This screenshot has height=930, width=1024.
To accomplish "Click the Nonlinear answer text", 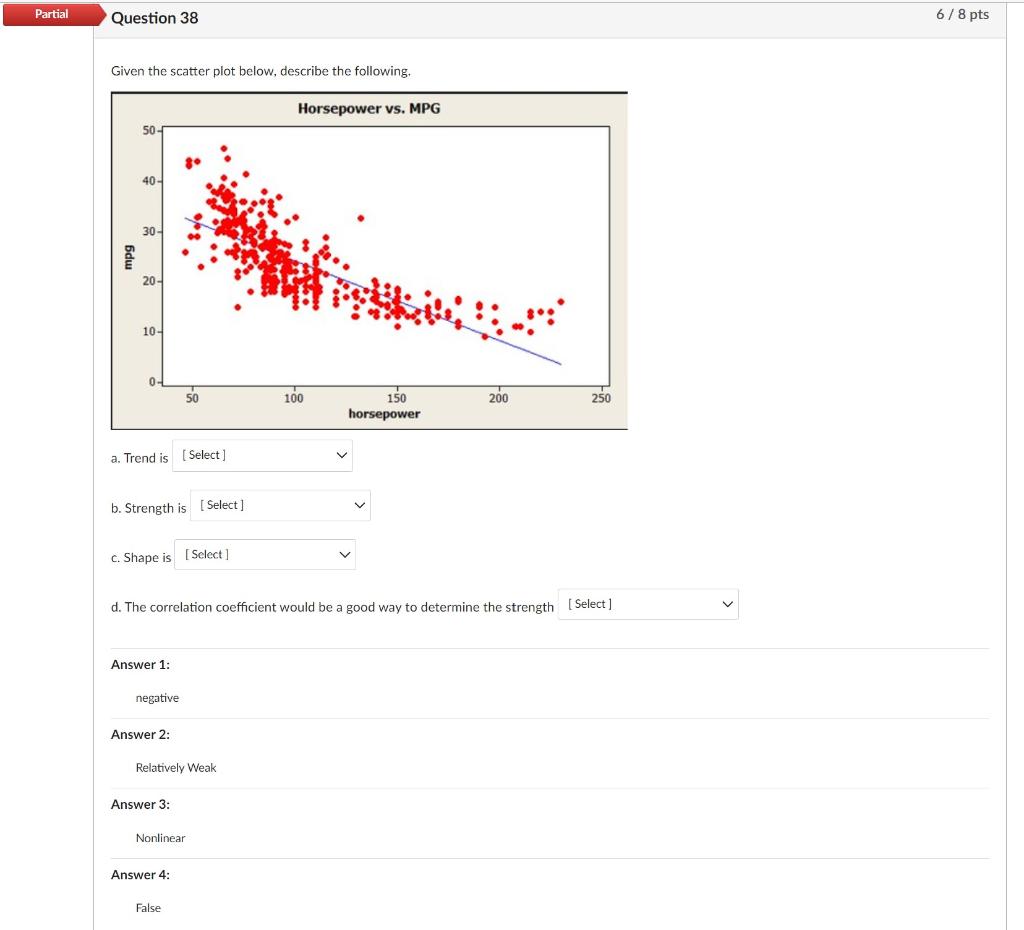I will click(x=160, y=837).
